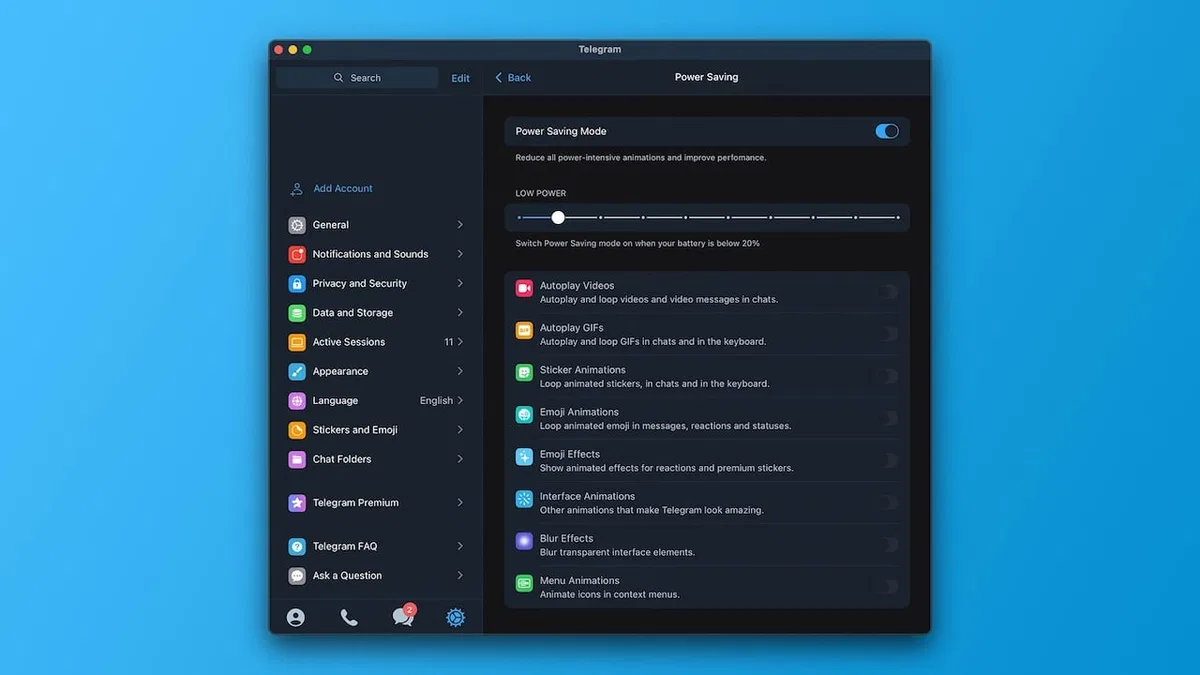Click the Active Sessions icon
Image resolution: width=1200 pixels, height=675 pixels.
coord(297,342)
